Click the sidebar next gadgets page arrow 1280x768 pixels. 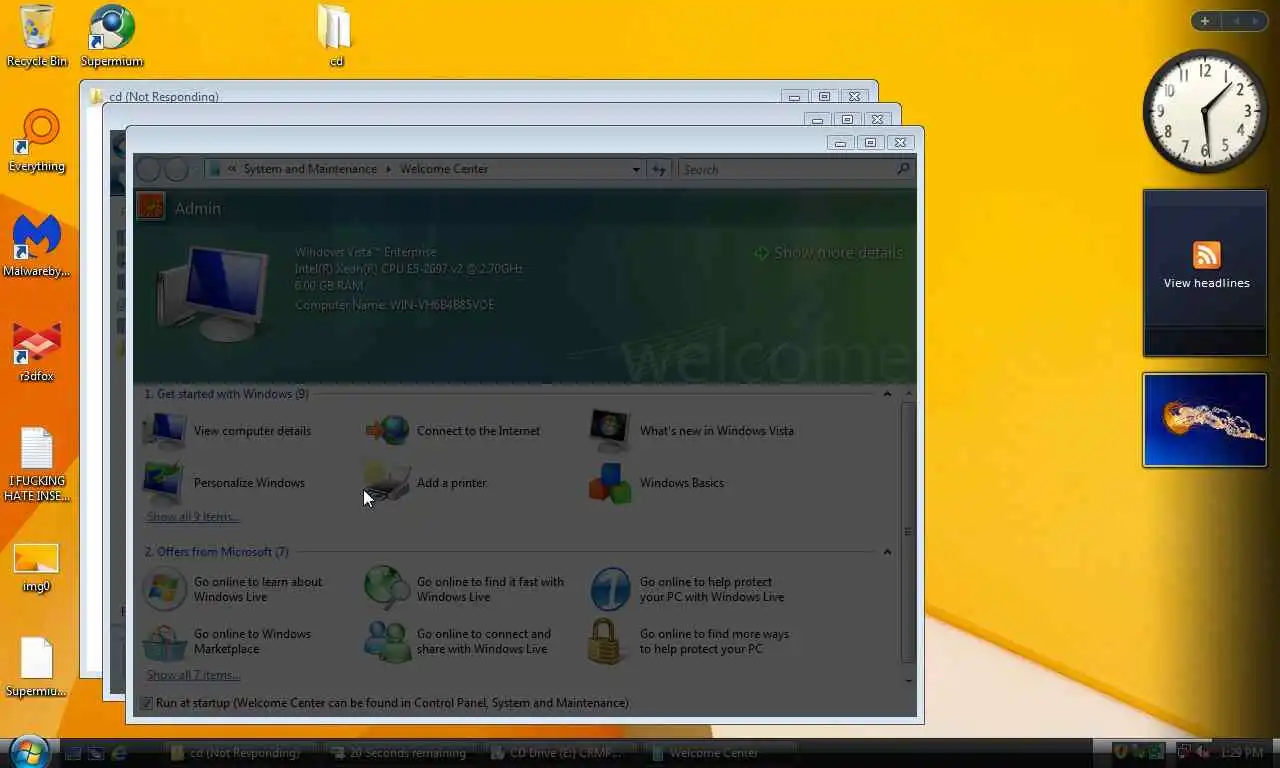click(x=1256, y=21)
